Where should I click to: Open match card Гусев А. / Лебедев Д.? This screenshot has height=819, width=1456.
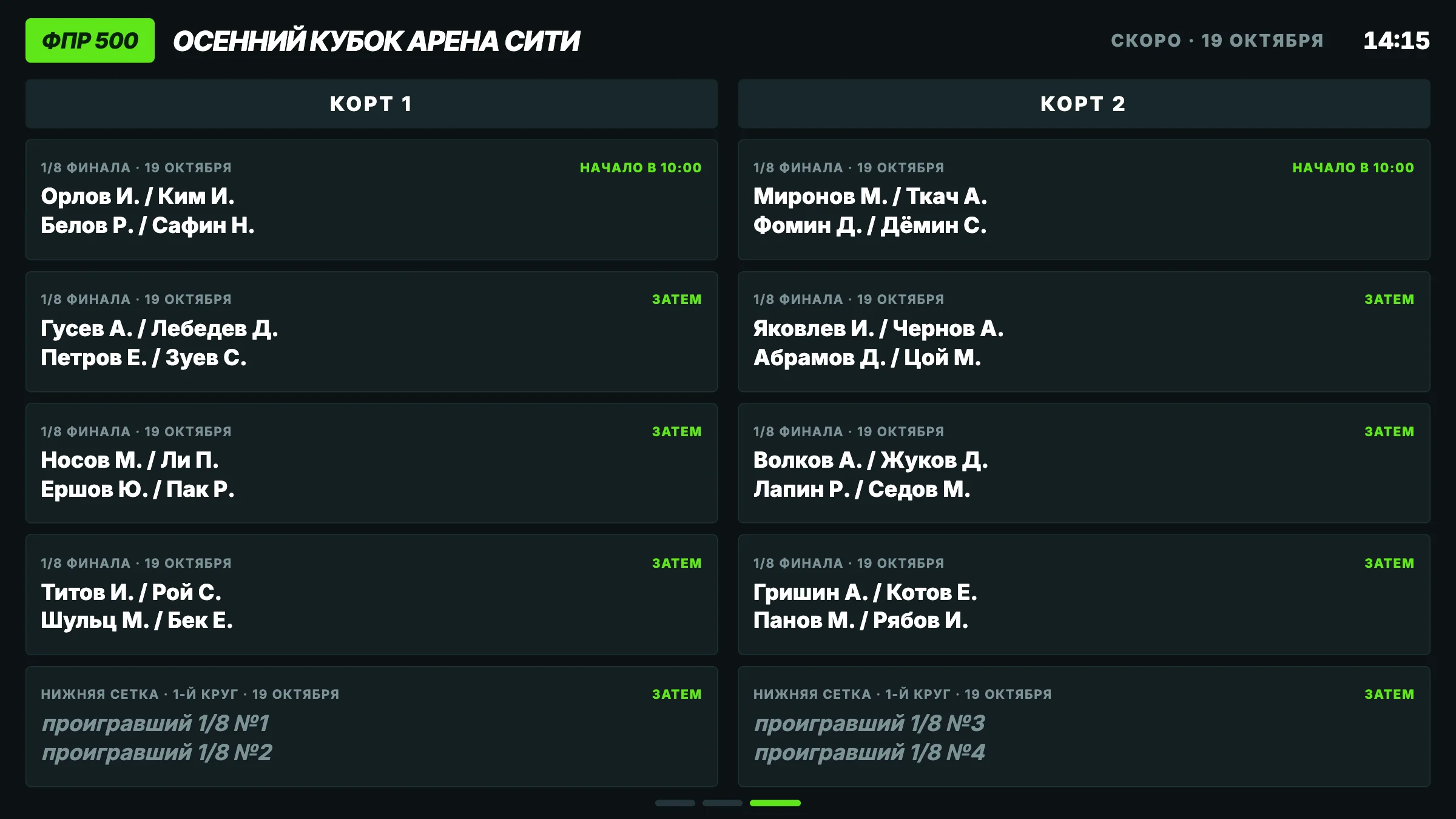click(x=371, y=331)
